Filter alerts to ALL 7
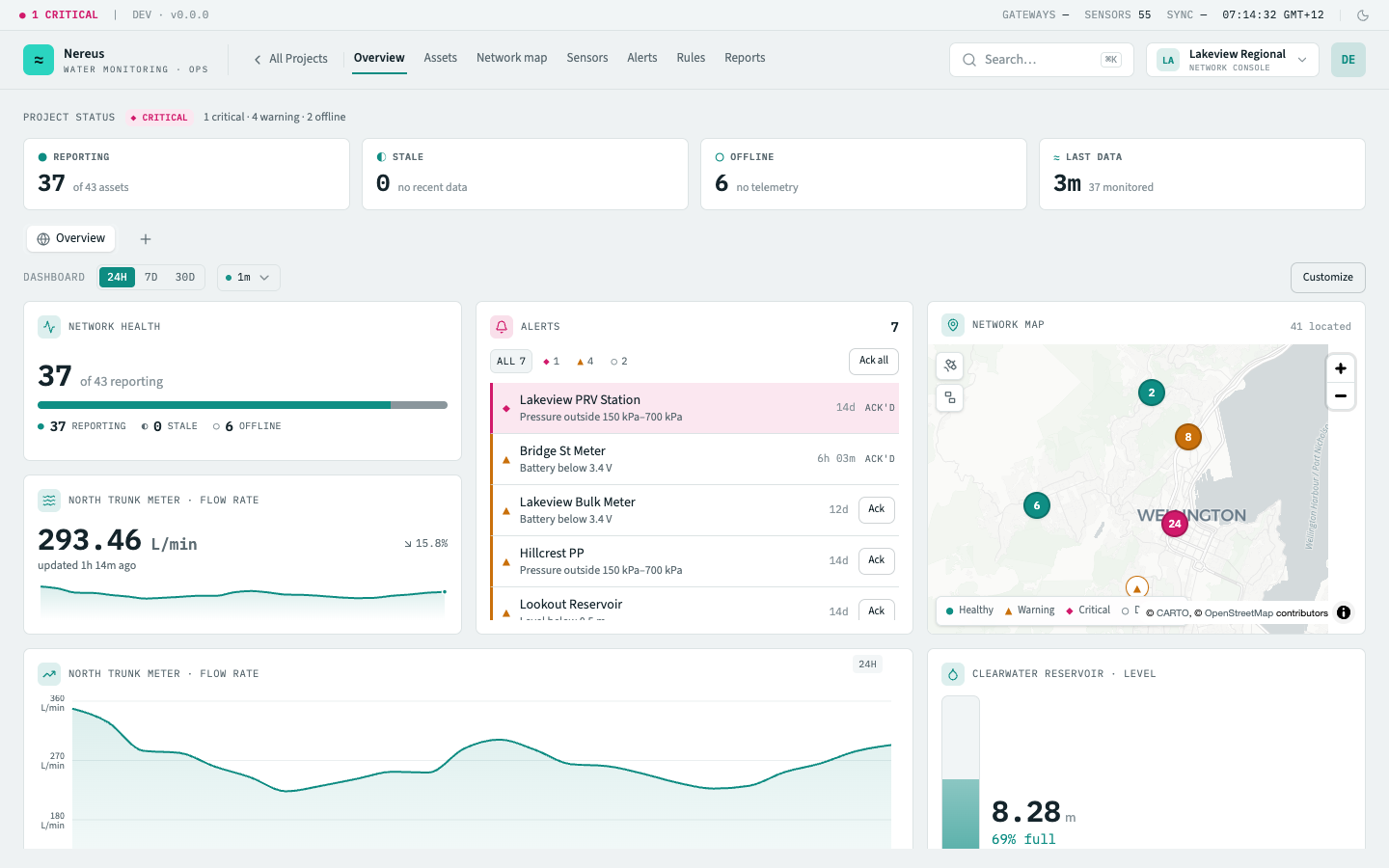This screenshot has height=868, width=1389. click(x=511, y=362)
